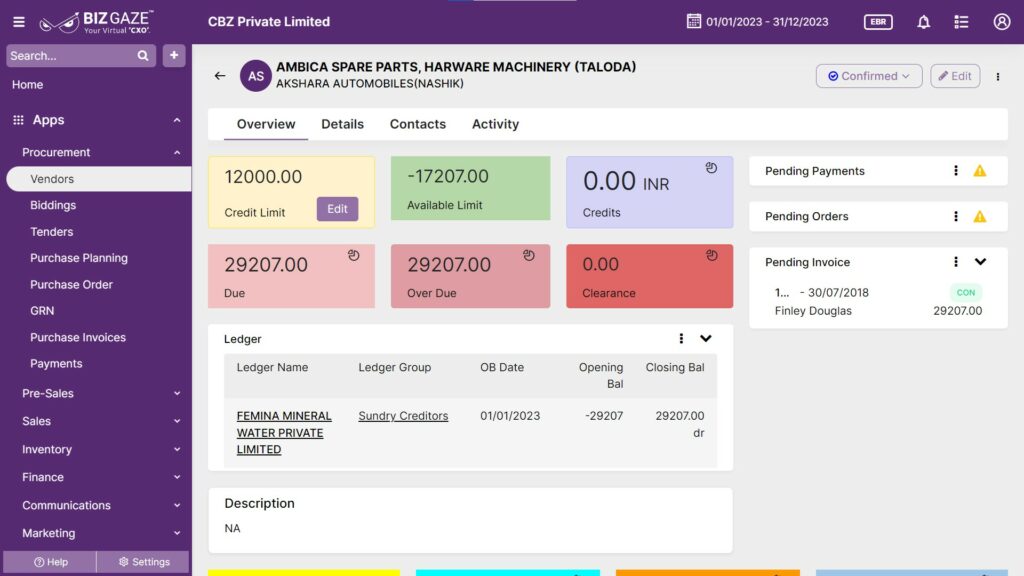This screenshot has width=1024, height=576.
Task: Refresh the Due card icon
Action: click(353, 255)
